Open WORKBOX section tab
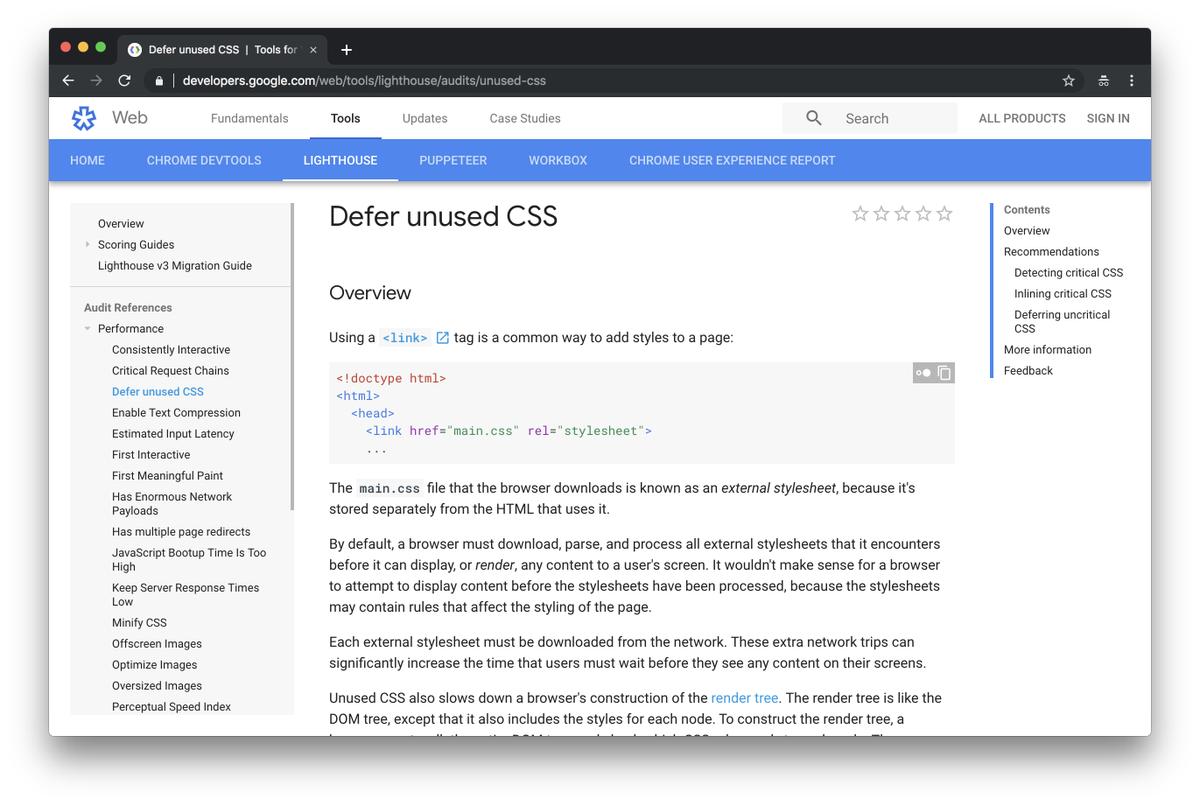 point(558,160)
